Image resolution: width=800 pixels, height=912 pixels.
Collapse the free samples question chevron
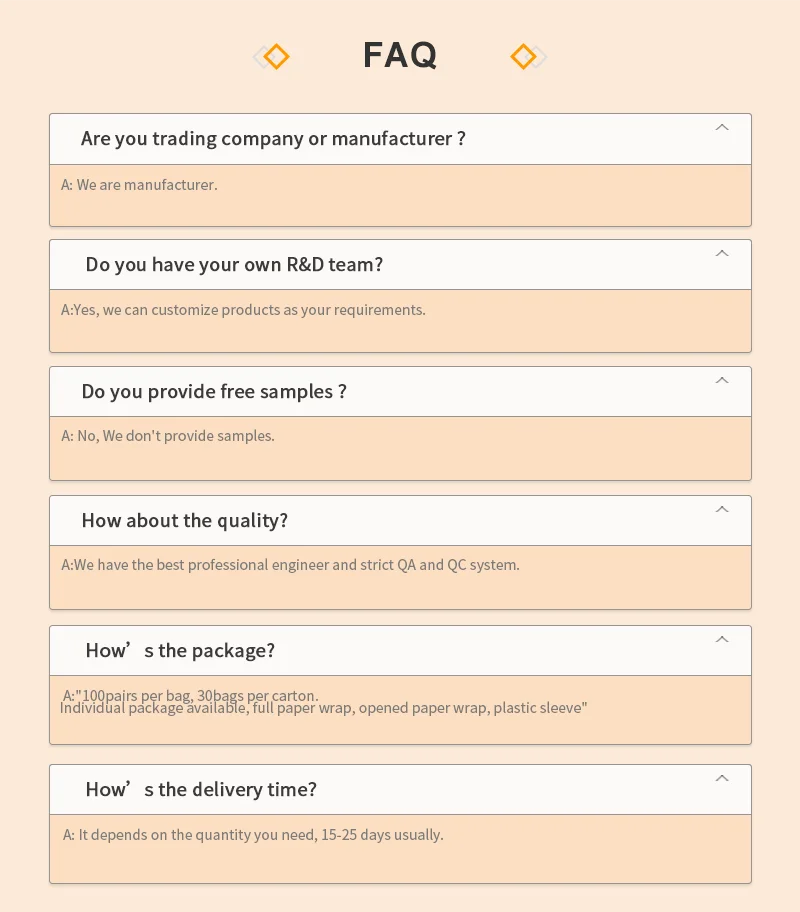pyautogui.click(x=722, y=381)
